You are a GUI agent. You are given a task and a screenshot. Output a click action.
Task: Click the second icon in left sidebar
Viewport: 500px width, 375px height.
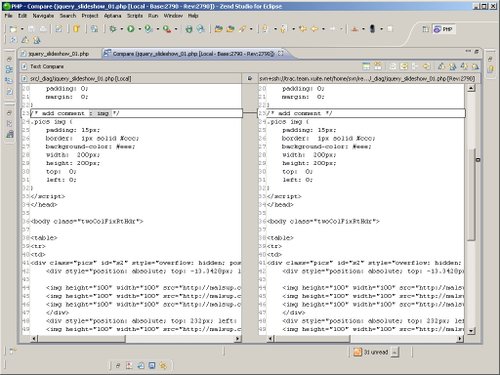click(x=9, y=69)
